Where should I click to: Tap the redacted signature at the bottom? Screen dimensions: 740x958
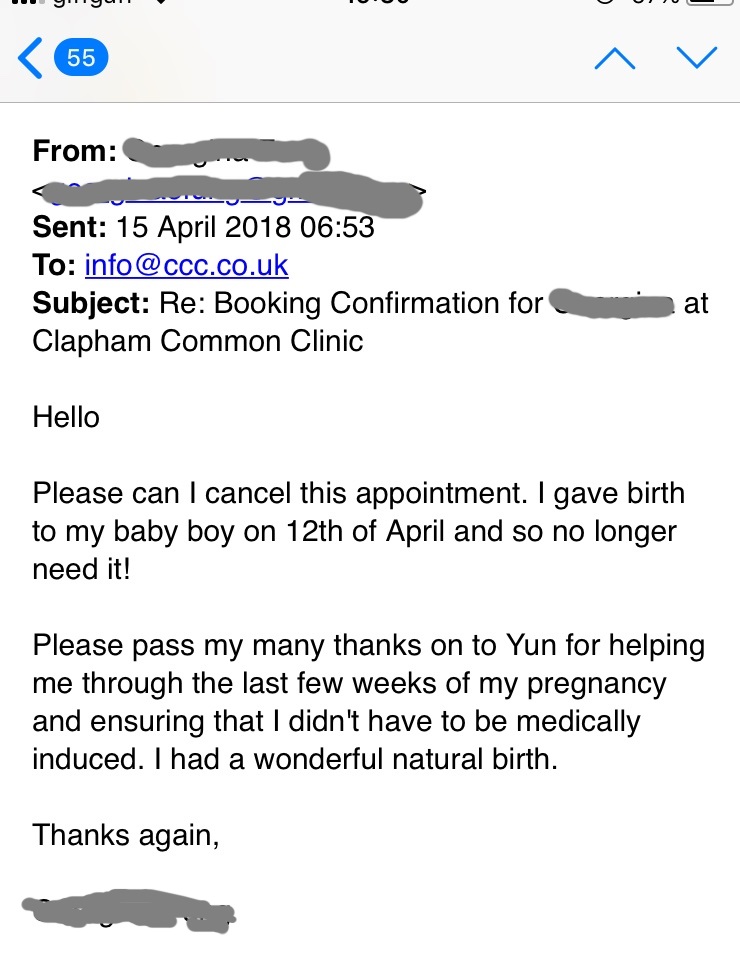(x=128, y=910)
